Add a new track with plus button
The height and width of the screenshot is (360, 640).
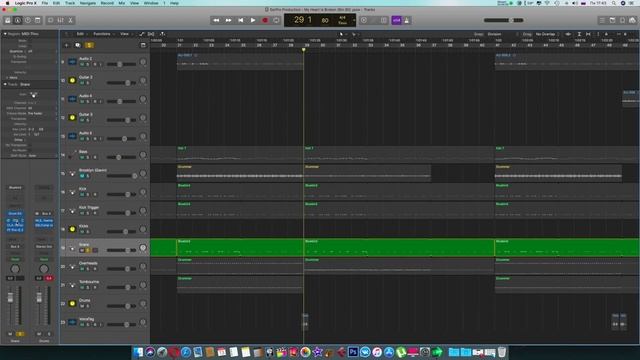pos(67,45)
